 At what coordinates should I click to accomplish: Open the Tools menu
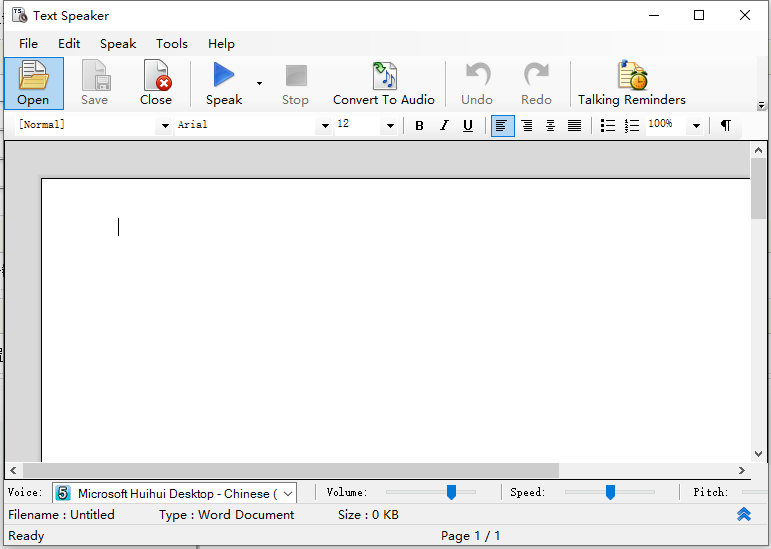point(172,44)
